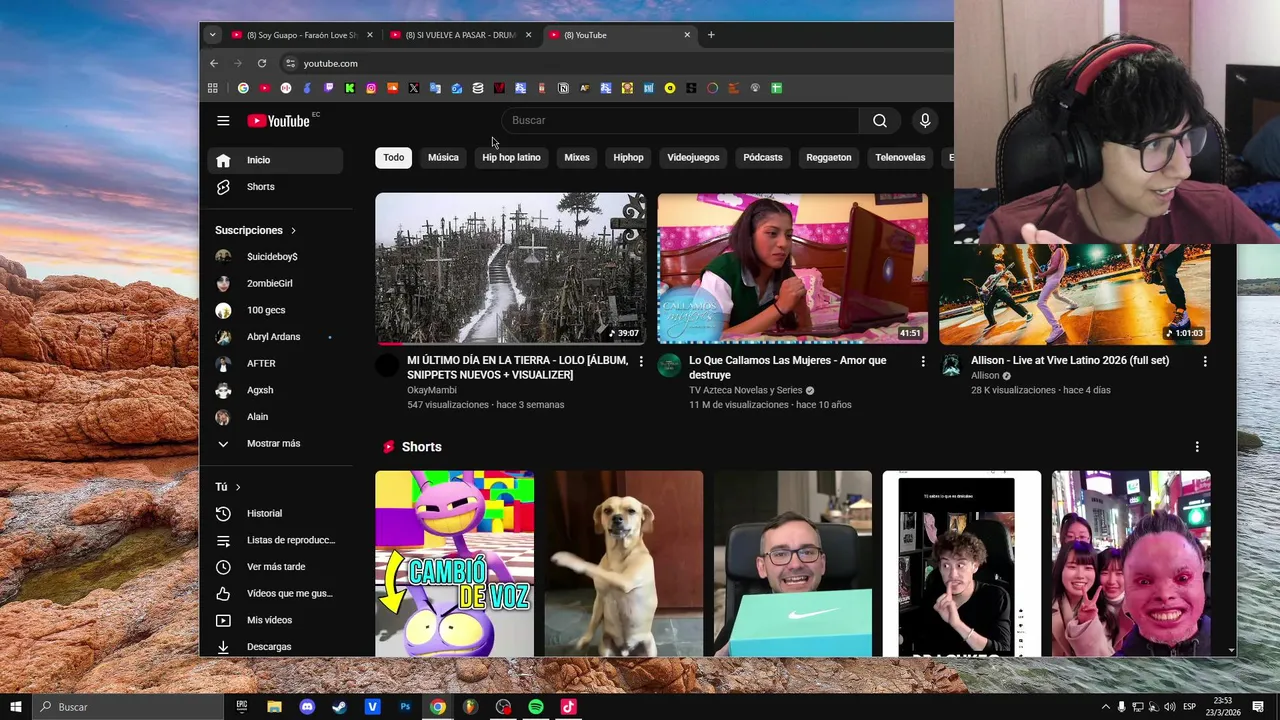Expand the Tú section chevron

238,487
